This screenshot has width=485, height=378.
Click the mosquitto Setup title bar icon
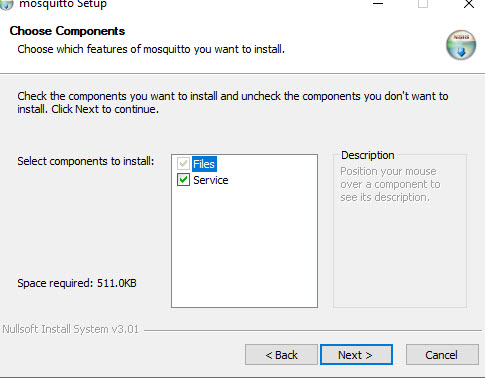[6, 5]
